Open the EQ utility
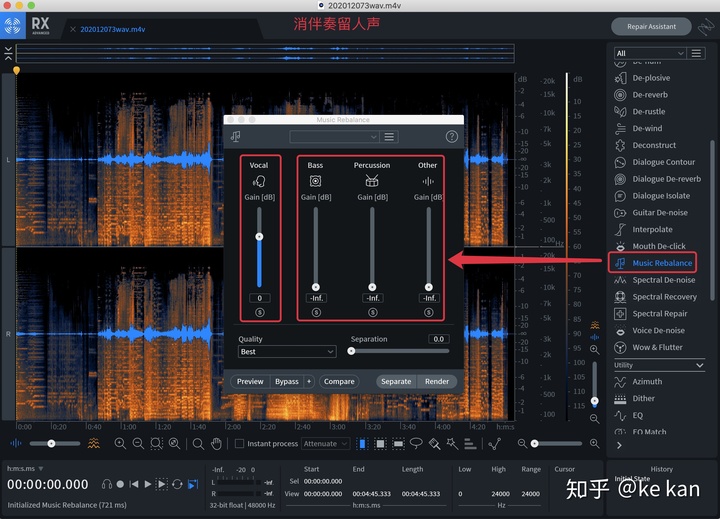720x519 pixels. 629,416
